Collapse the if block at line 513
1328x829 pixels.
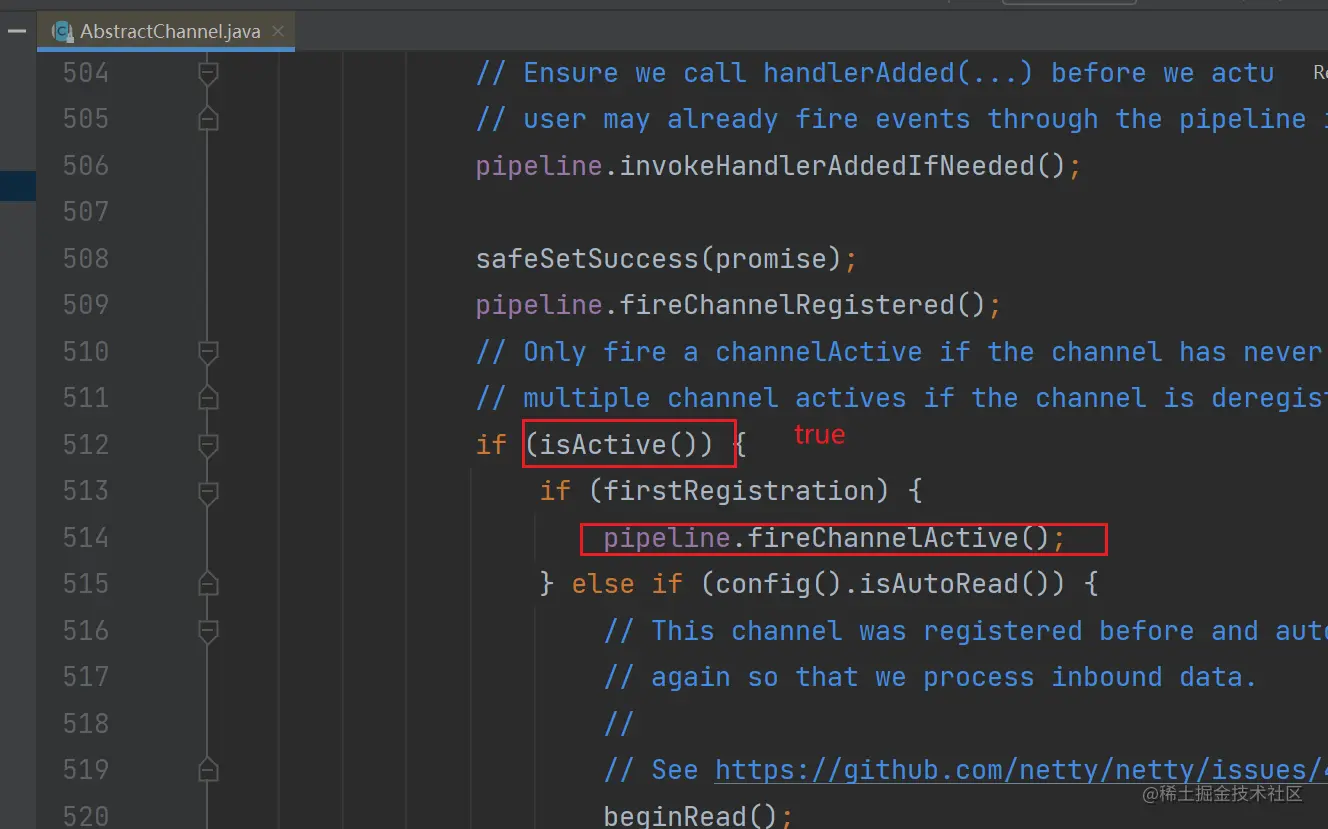click(208, 491)
